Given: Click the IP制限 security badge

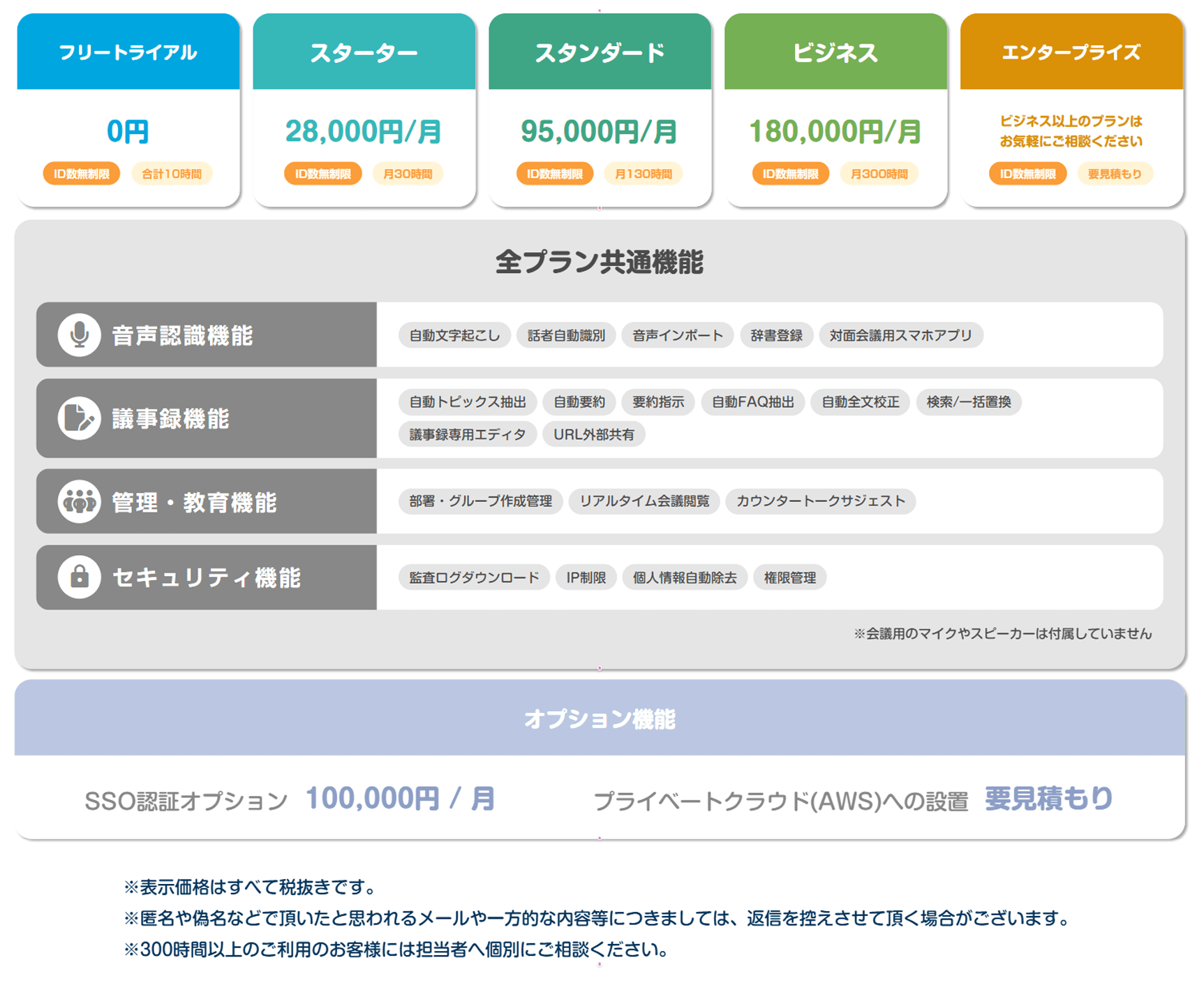Looking at the screenshot, I should [x=586, y=577].
